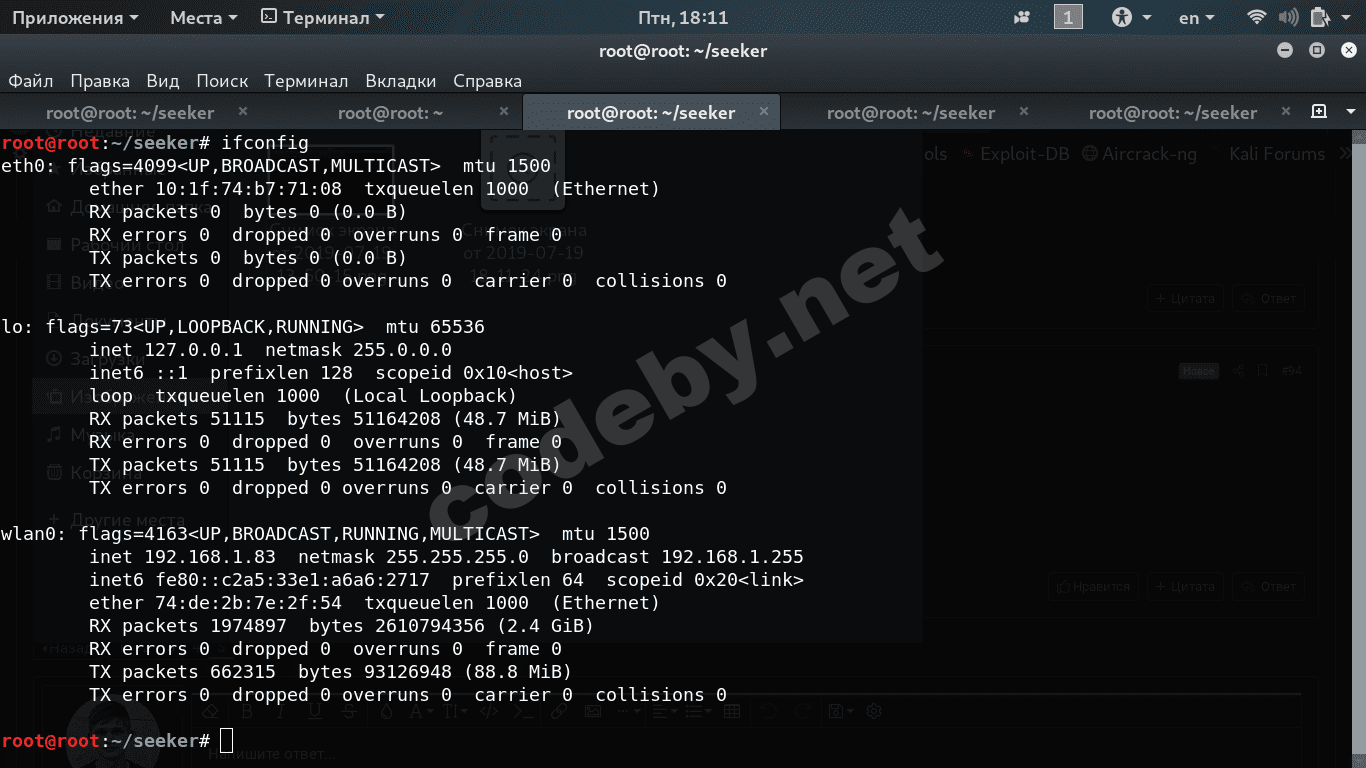Open Kali Forums bookmark in browser behind
This screenshot has width=1366, height=768.
(x=1277, y=154)
